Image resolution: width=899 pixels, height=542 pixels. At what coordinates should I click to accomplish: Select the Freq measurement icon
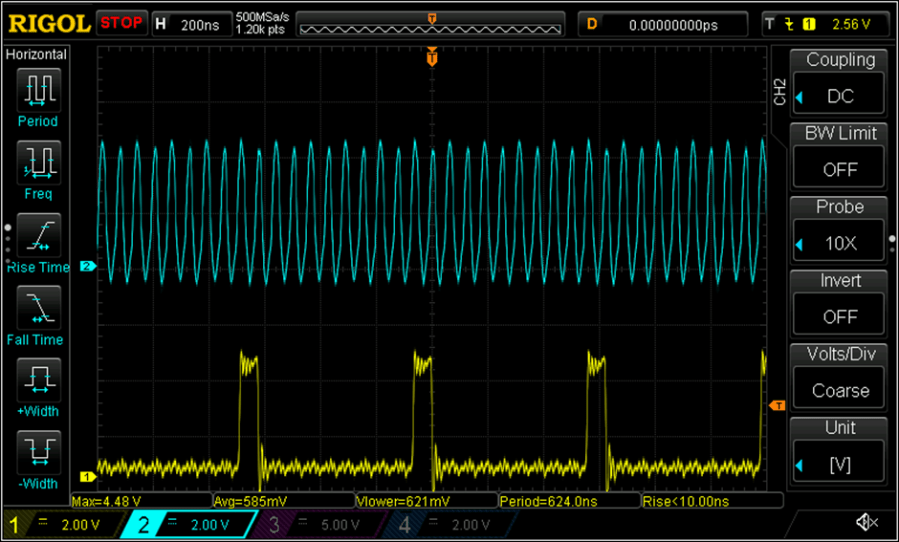click(x=38, y=162)
